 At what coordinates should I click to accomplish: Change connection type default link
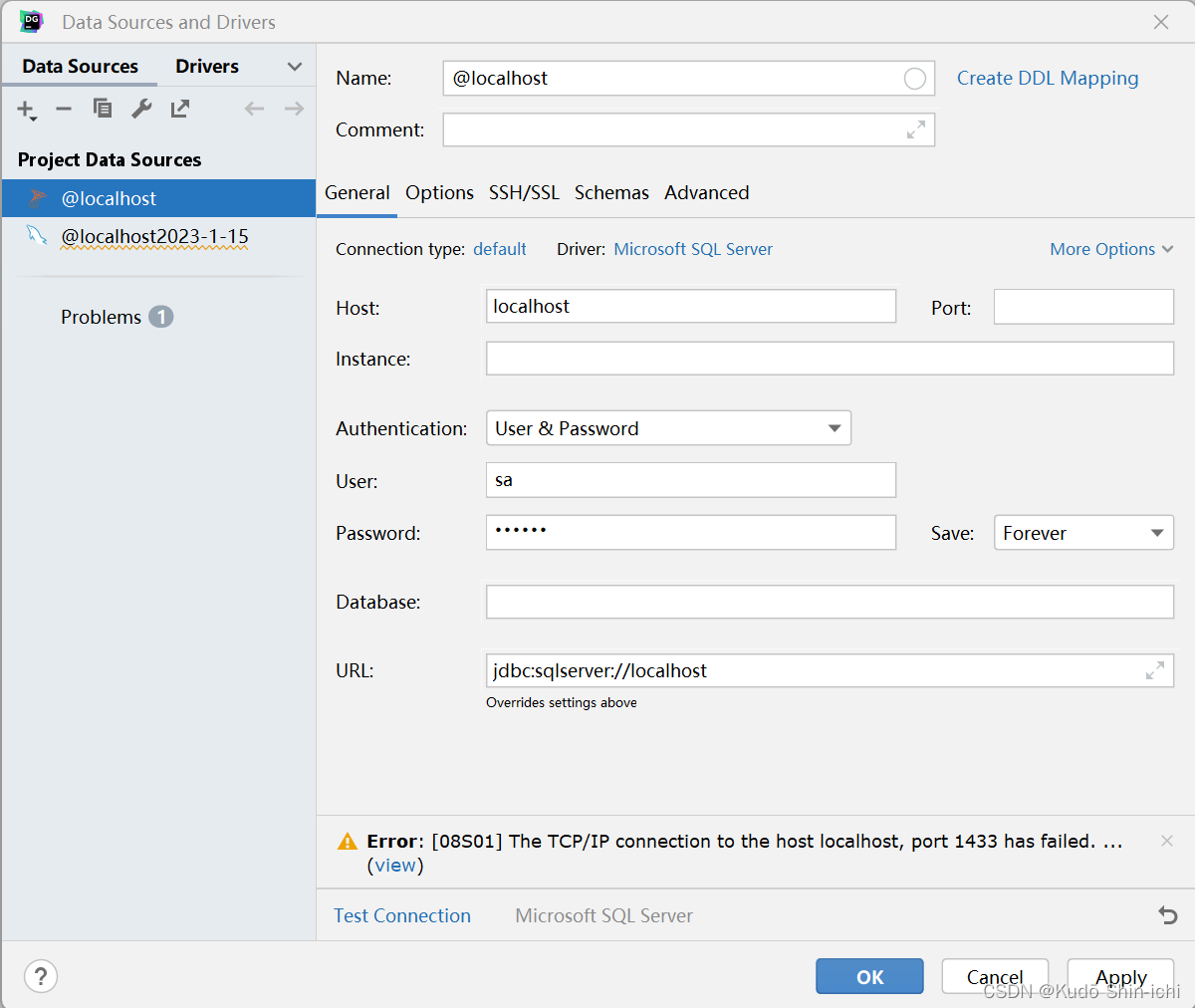point(500,249)
